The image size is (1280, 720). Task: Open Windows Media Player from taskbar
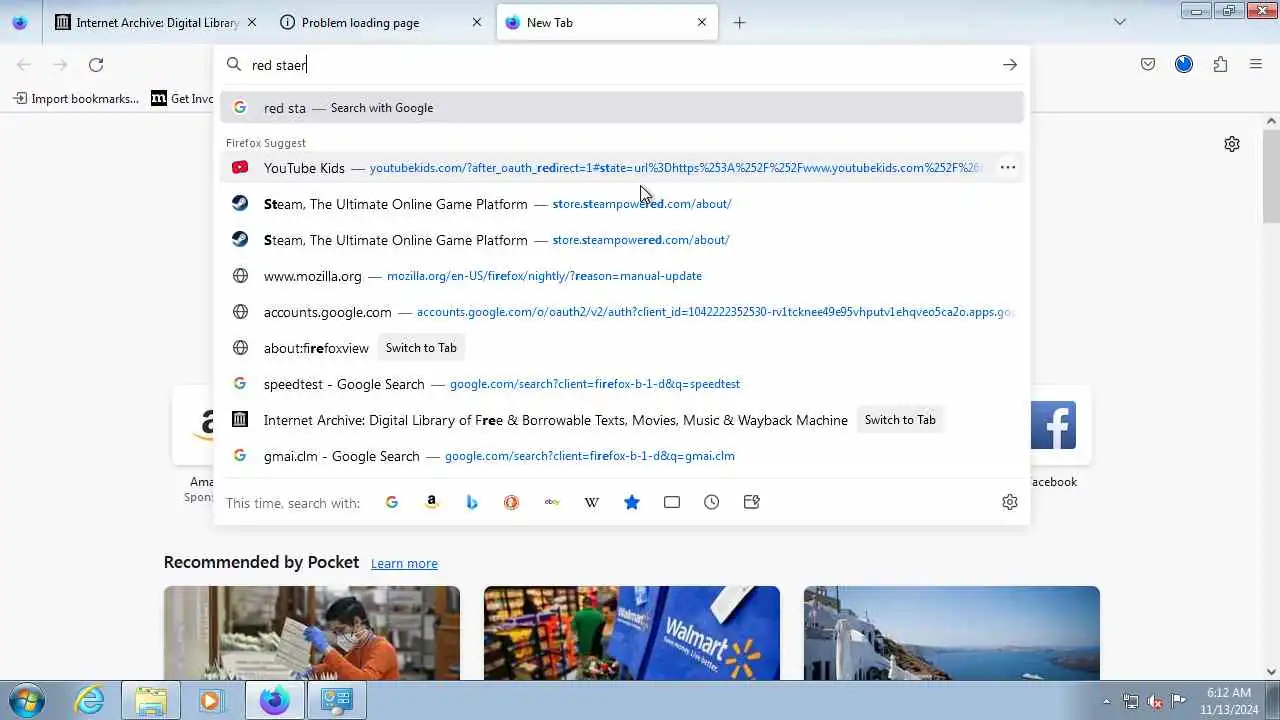(x=211, y=701)
